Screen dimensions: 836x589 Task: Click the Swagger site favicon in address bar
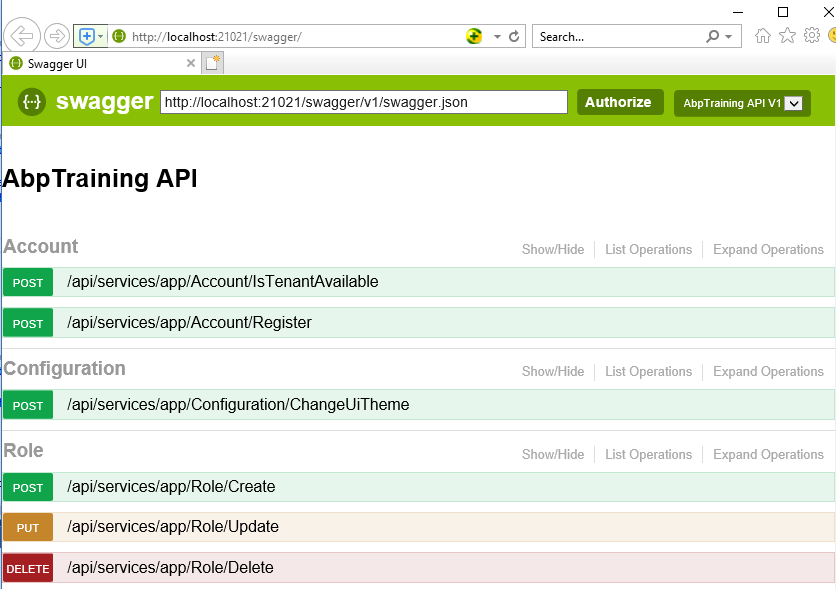click(x=119, y=36)
